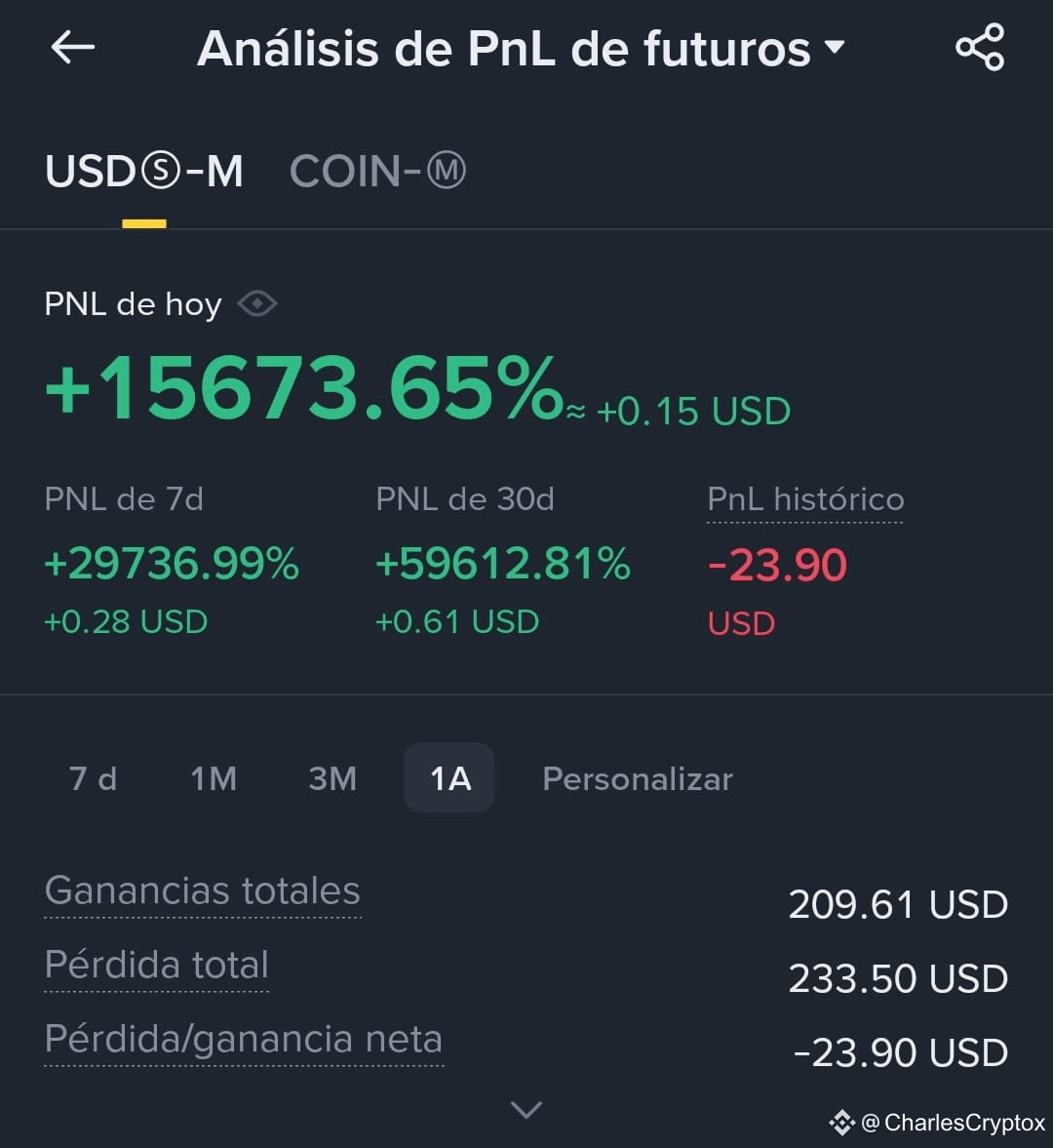Viewport: 1053px width, 1148px height.
Task: Tap the Pérdida total info label
Action: tap(157, 965)
